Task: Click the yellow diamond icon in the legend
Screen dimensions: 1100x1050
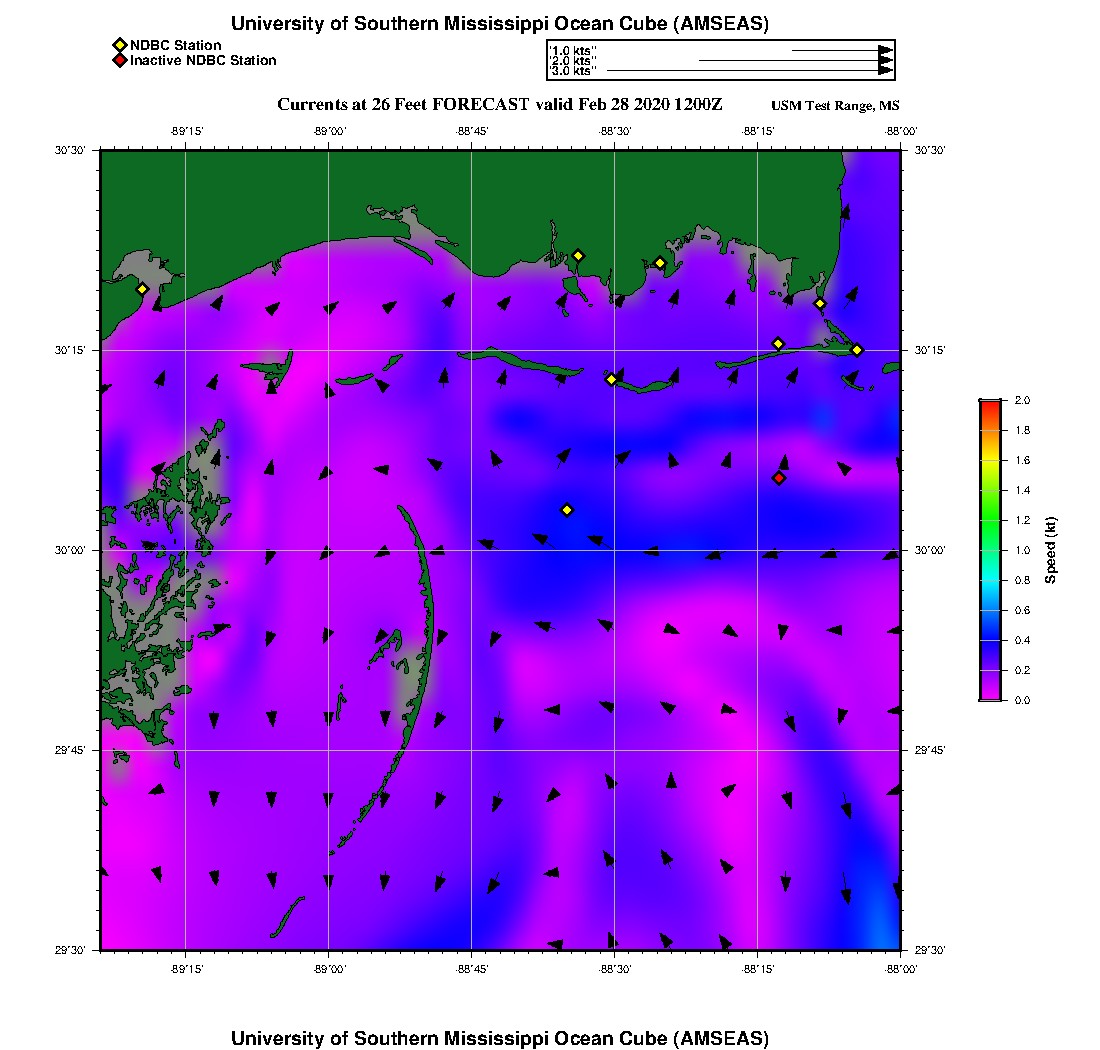Action: (119, 45)
